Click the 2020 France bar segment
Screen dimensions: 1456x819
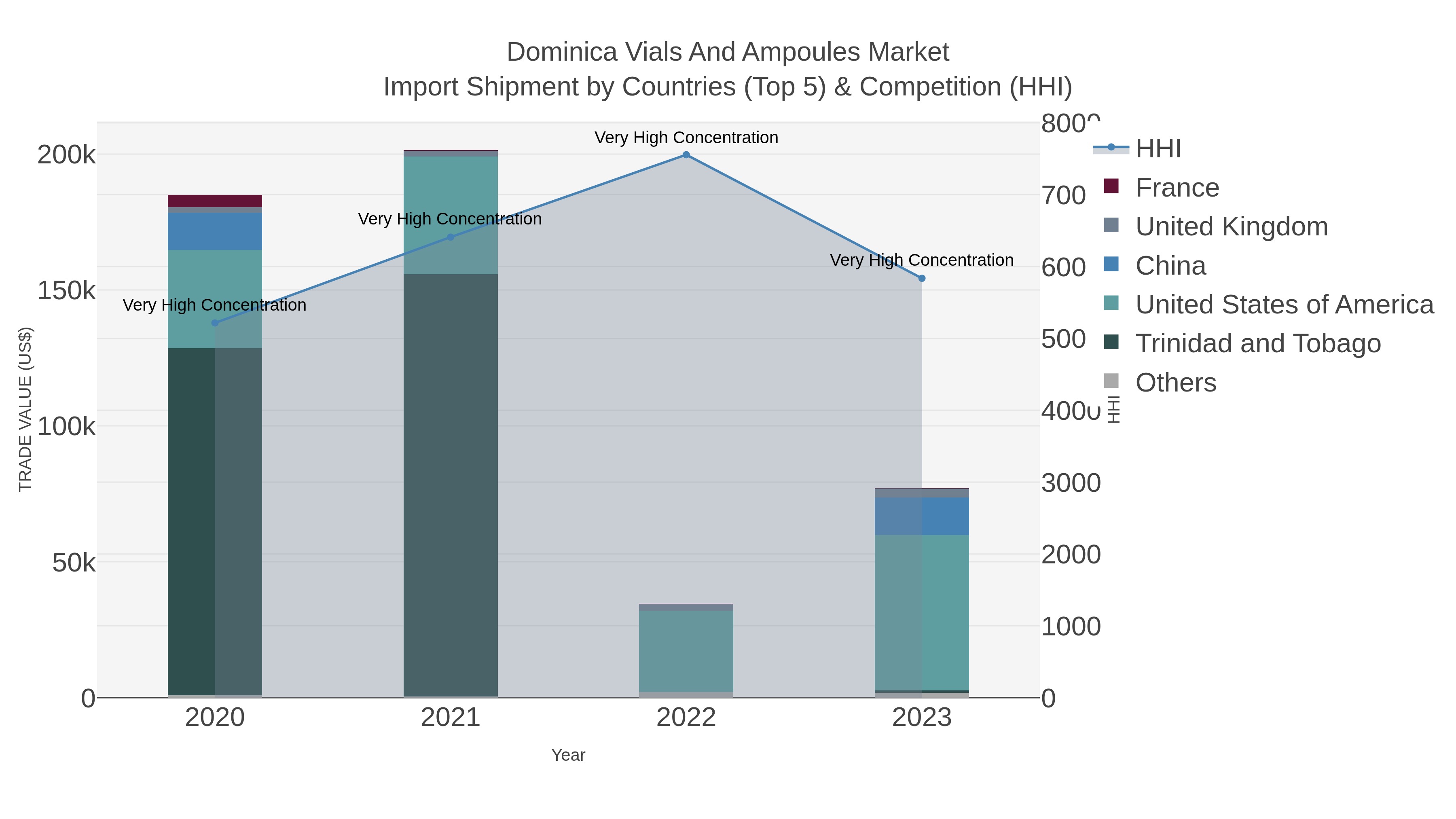point(215,201)
